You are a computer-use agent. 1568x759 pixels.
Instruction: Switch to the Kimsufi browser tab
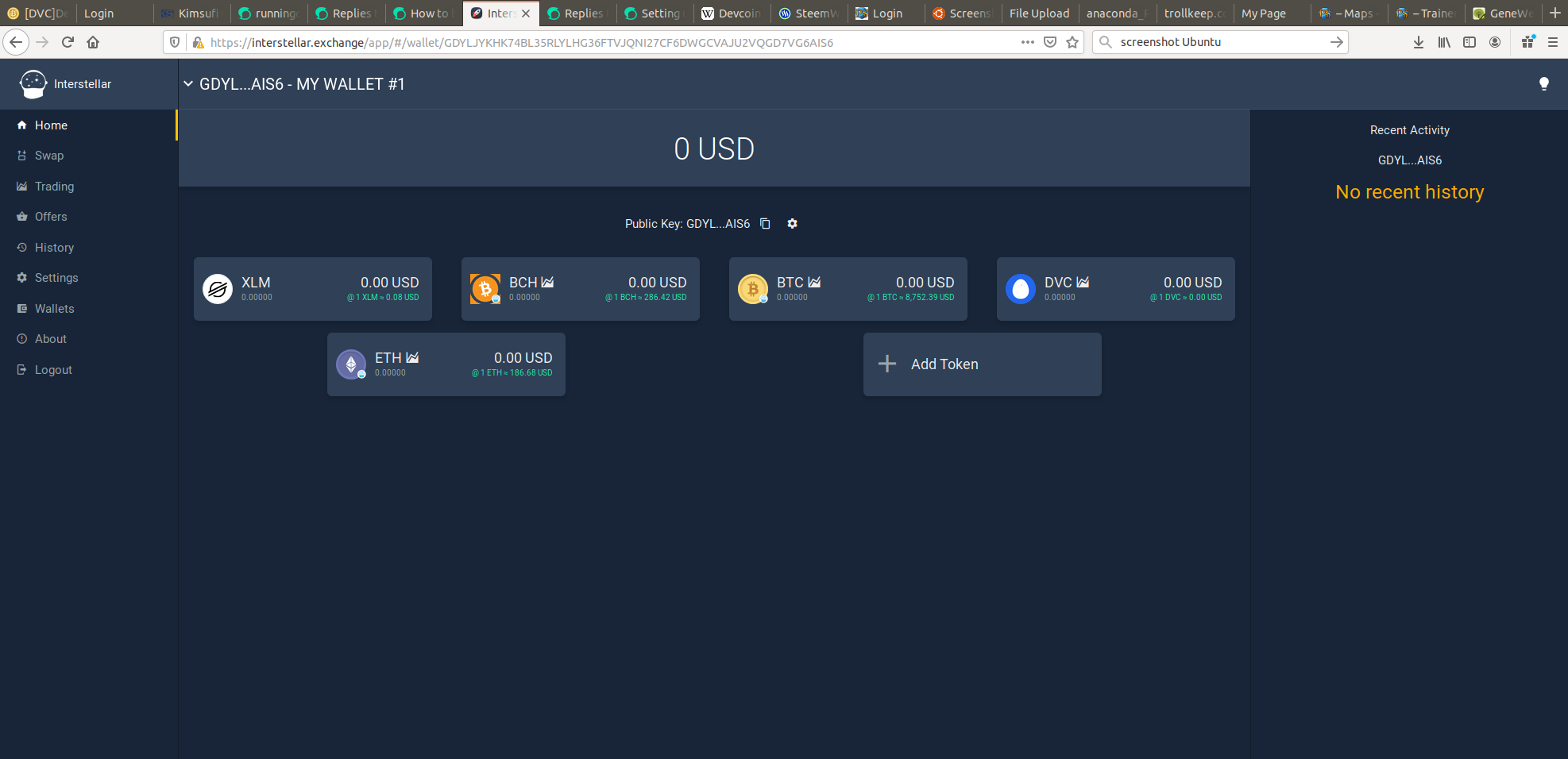(x=191, y=13)
